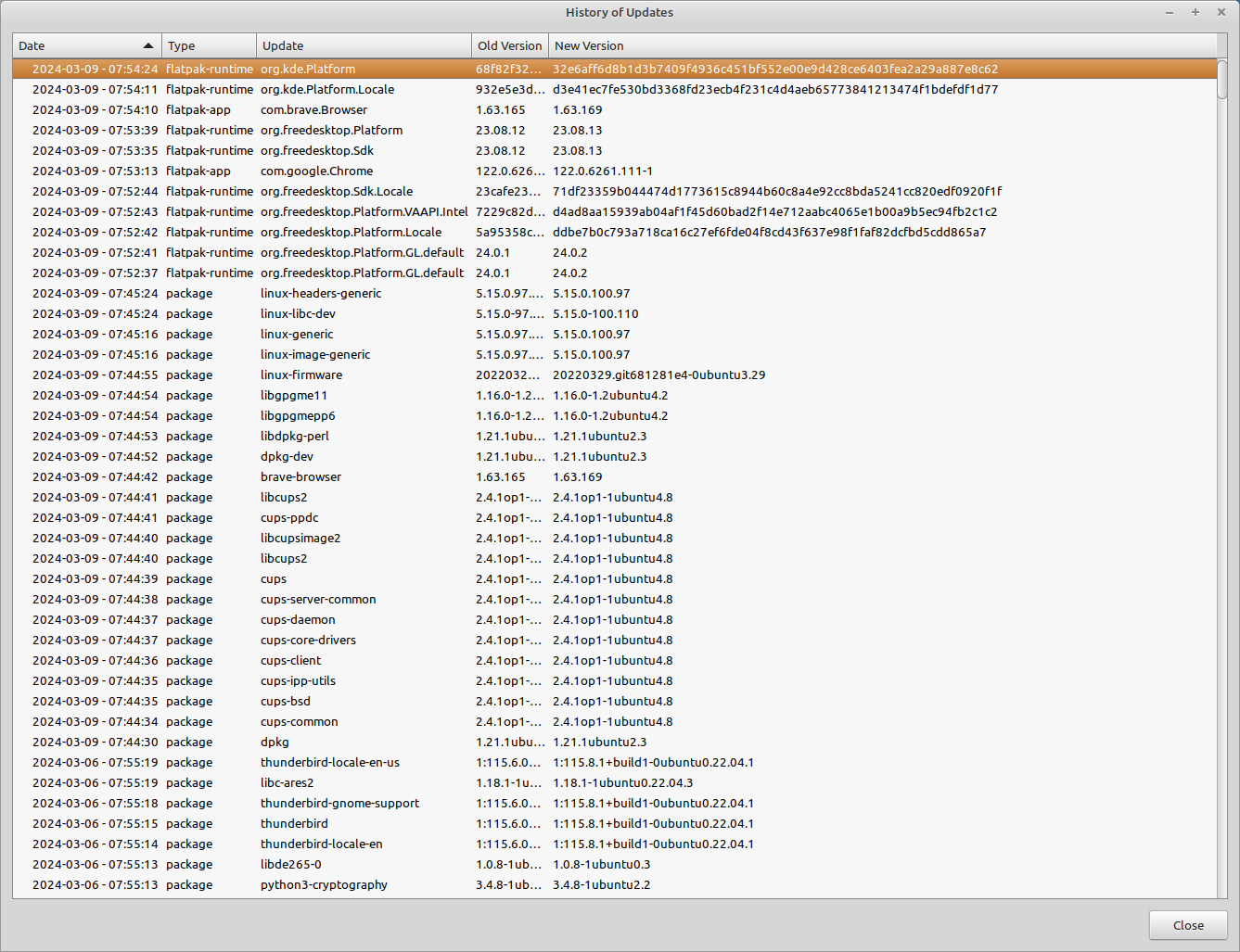1240x952 pixels.
Task: Select the libcupsimage2 package row
Action: [614, 538]
